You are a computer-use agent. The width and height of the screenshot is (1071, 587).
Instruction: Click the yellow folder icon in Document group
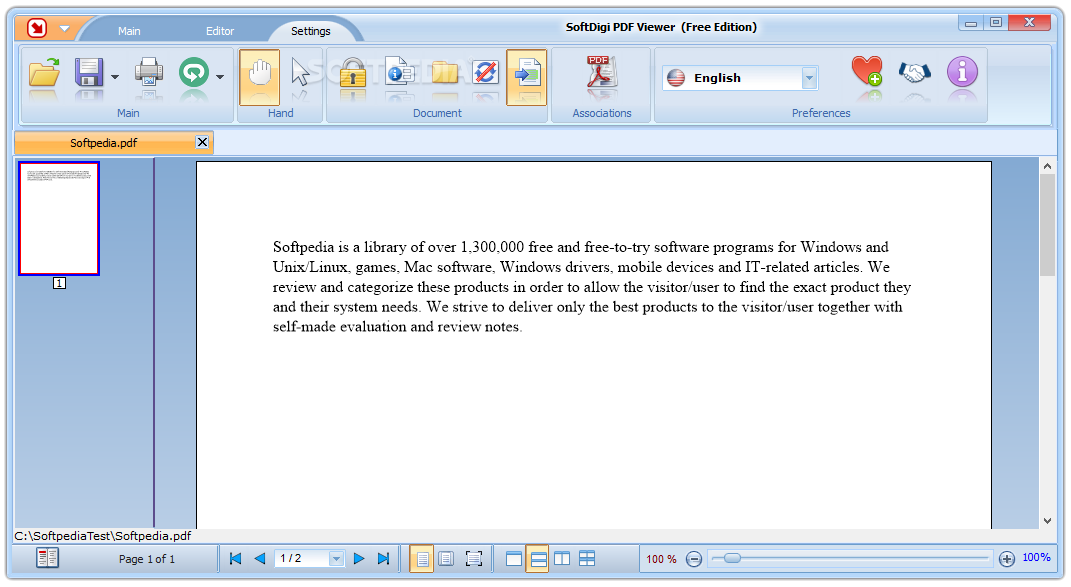444,72
